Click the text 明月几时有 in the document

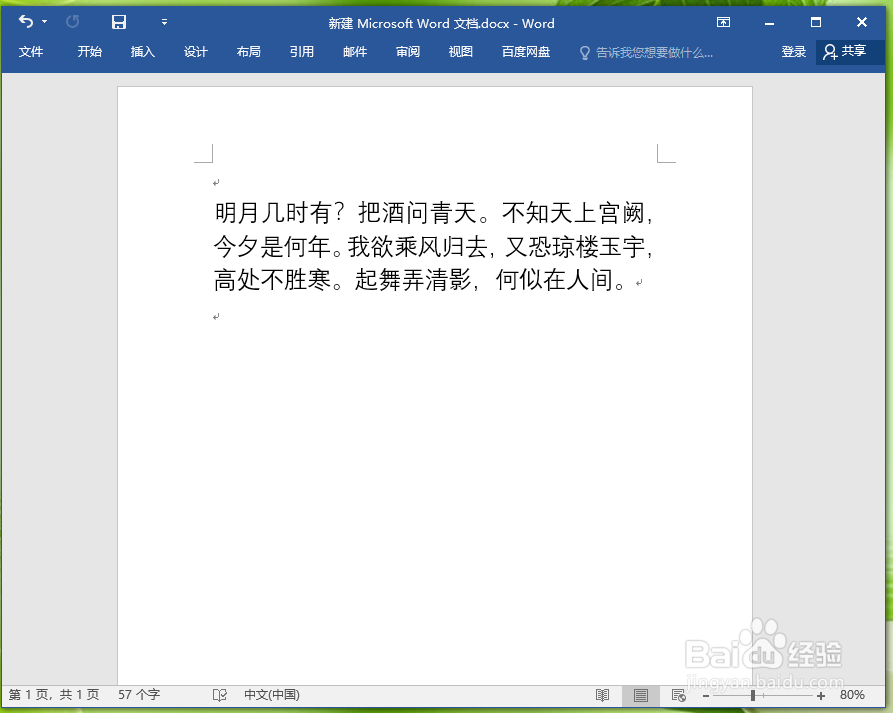click(273, 213)
